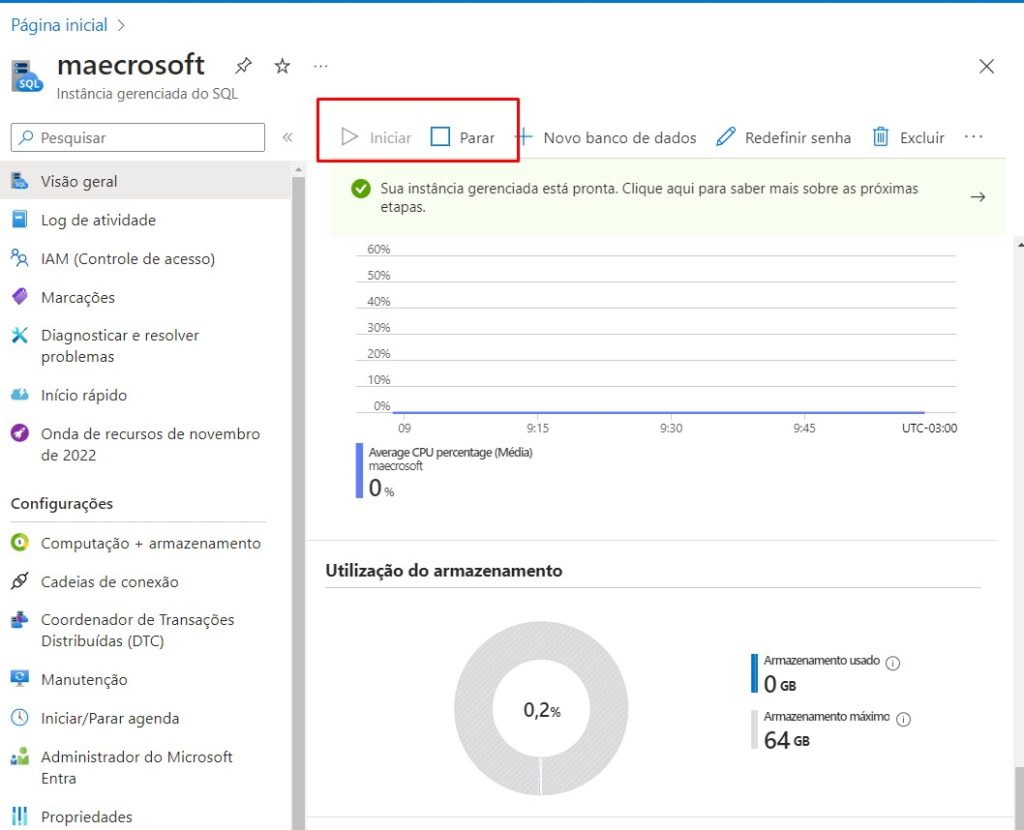Viewport: 1024px width, 830px height.
Task: Click the pencil icon for Redefinir senha
Action: pyautogui.click(x=725, y=137)
